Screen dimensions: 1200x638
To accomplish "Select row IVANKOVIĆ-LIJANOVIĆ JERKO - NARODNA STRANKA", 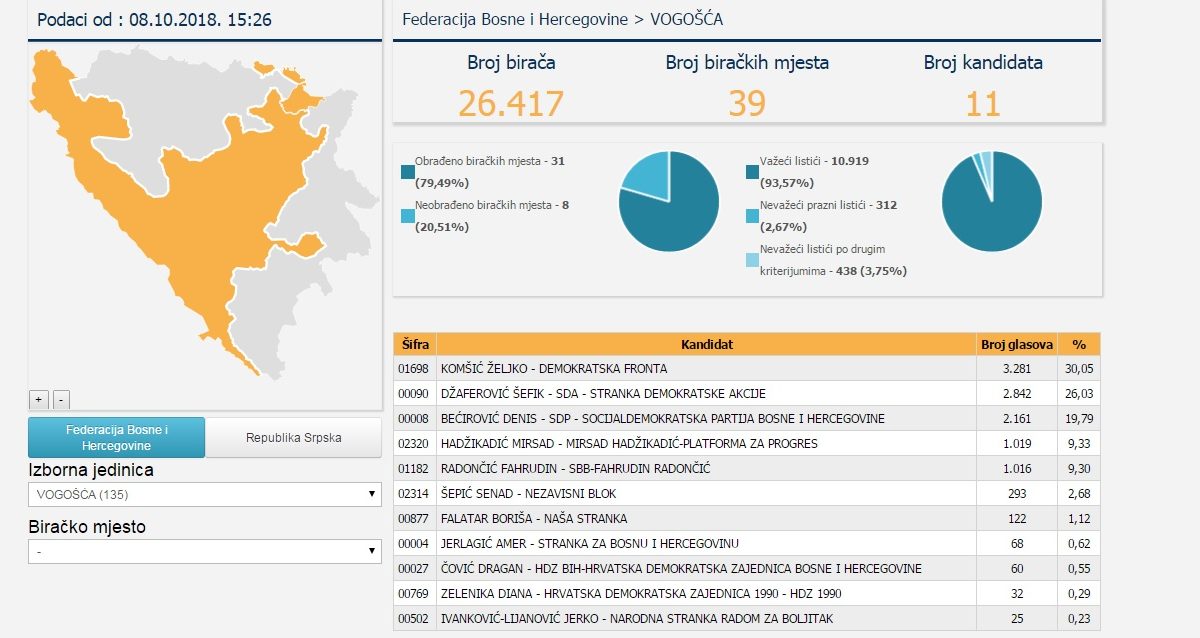I will pos(747,618).
